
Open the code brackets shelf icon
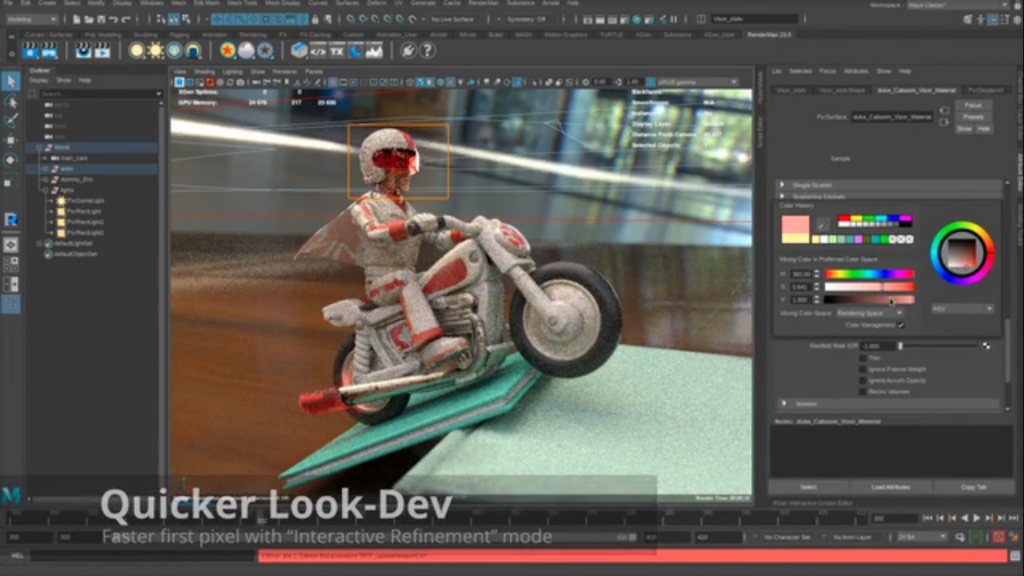(318, 50)
